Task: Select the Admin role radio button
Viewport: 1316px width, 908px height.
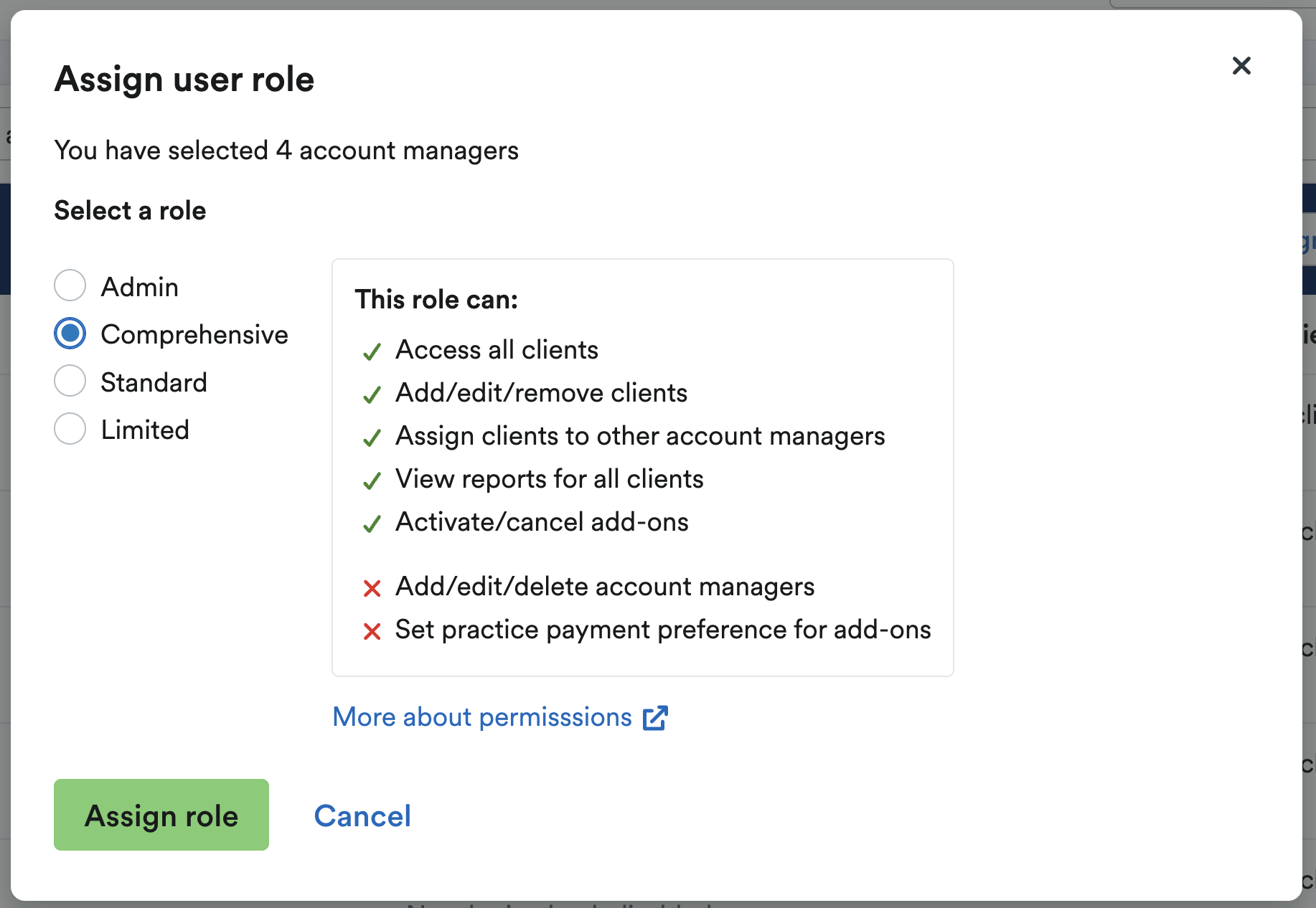Action: tap(70, 285)
